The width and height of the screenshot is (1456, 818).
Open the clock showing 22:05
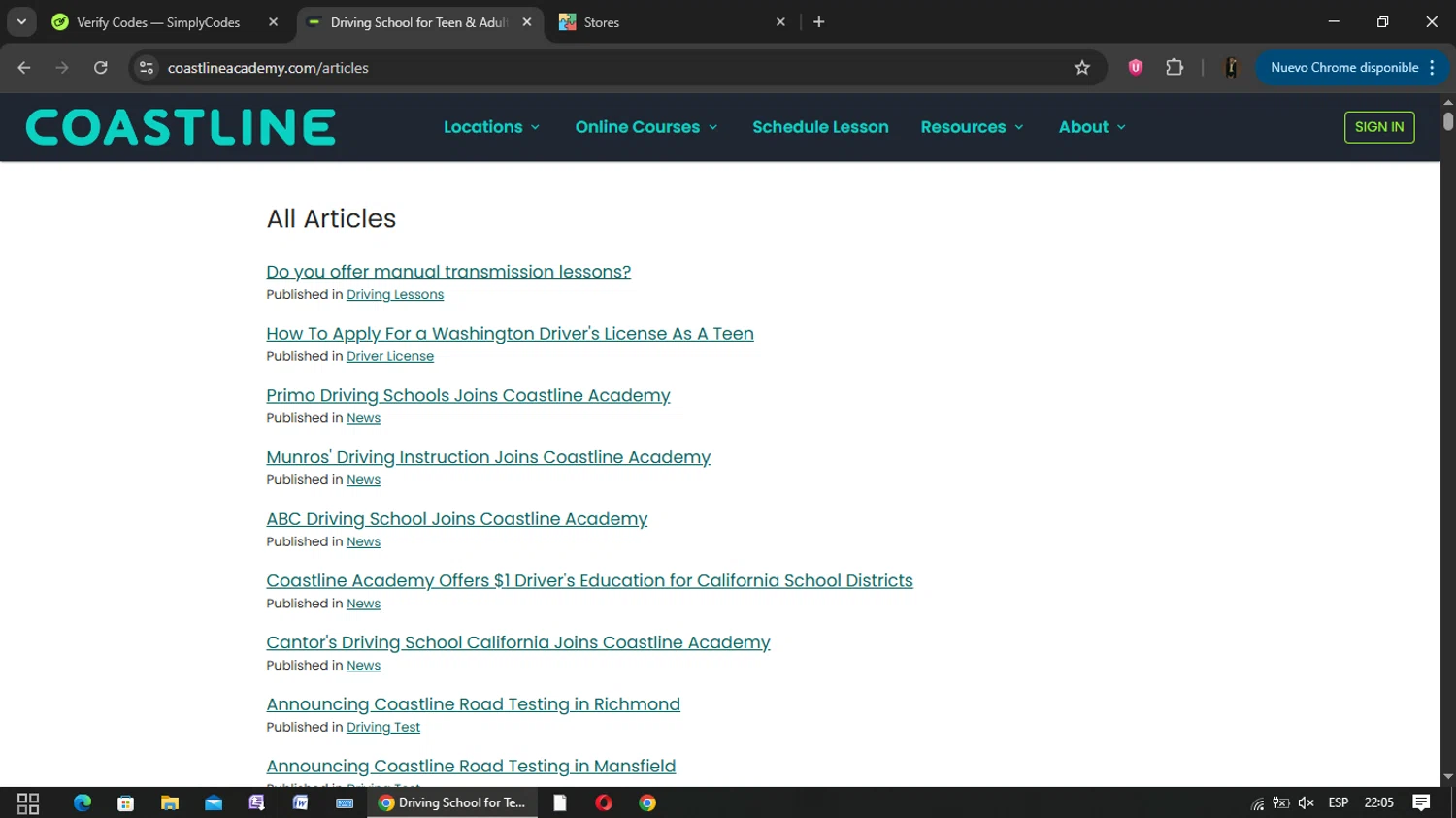(x=1378, y=802)
